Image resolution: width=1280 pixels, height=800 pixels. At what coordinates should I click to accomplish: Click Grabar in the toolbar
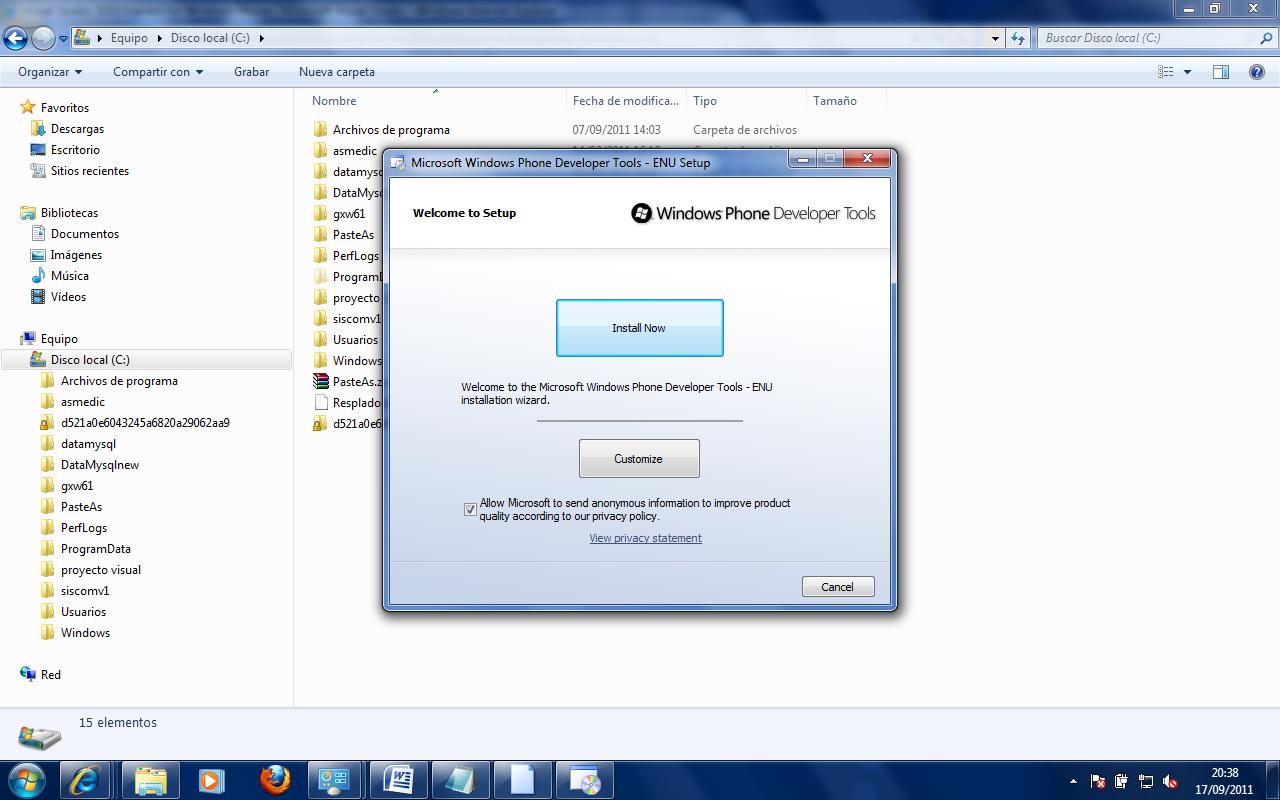tap(251, 72)
